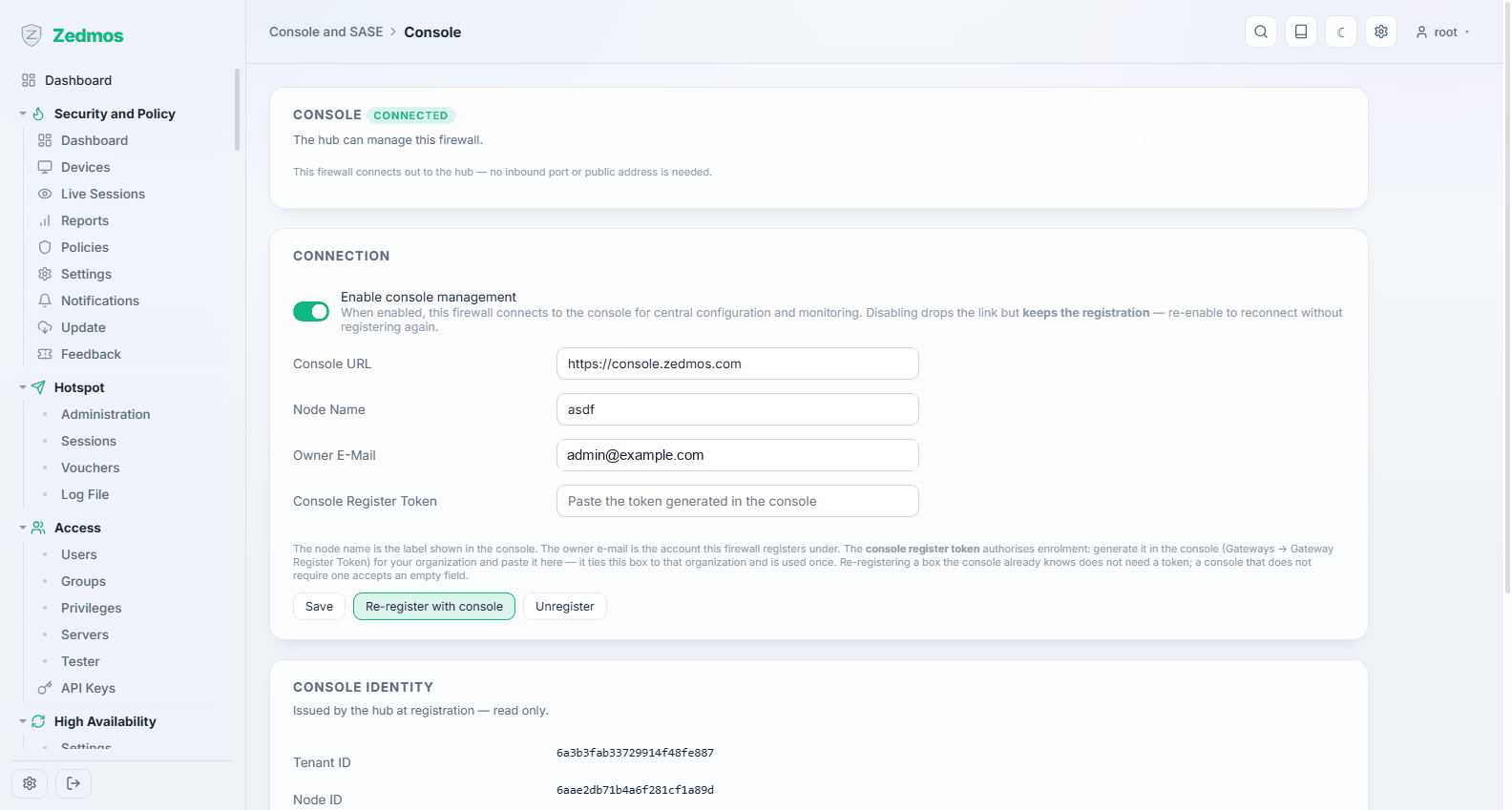Click the CONNECTED status badge
This screenshot has width=1512, height=810.
[x=410, y=115]
